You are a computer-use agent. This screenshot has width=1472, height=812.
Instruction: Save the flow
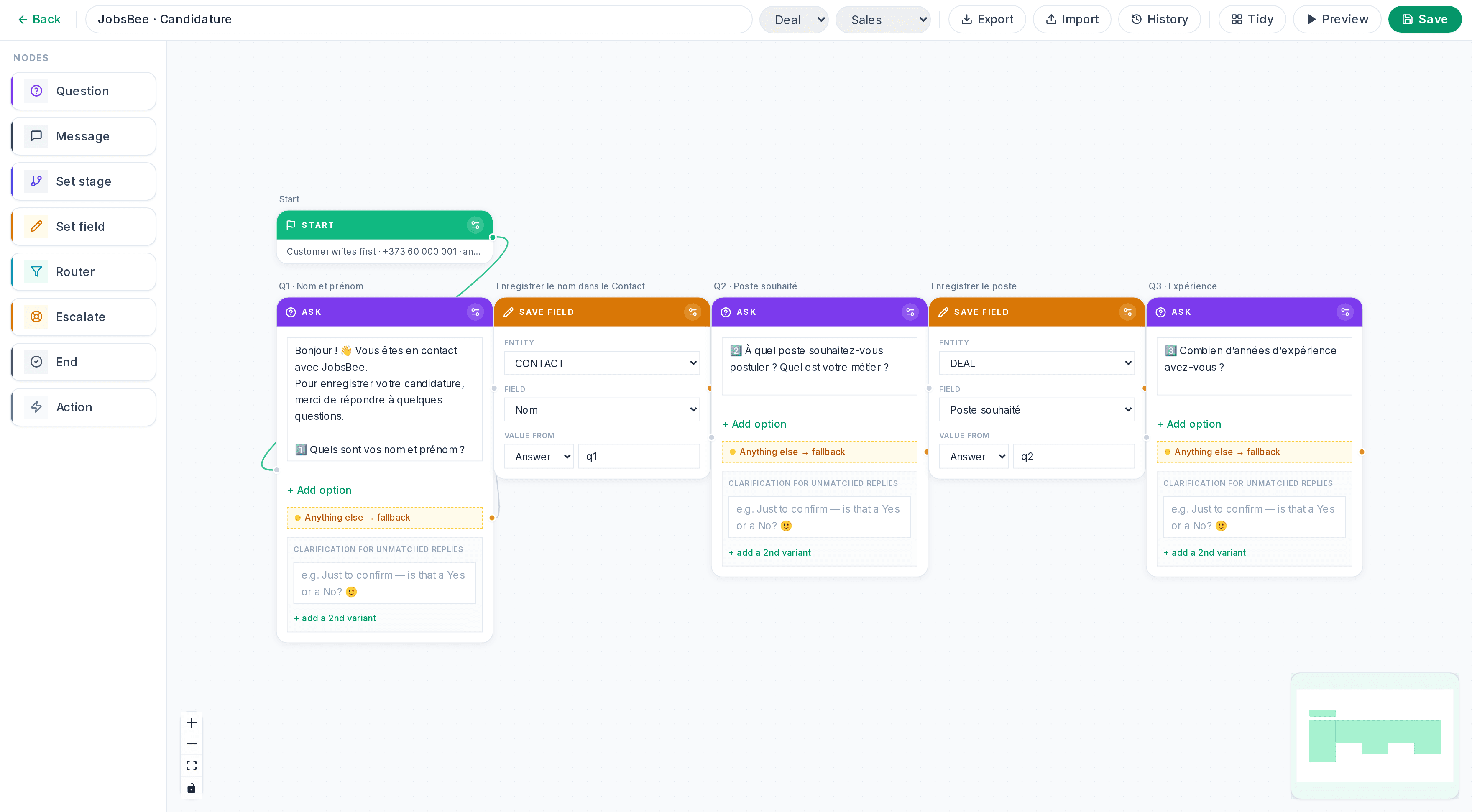(1425, 19)
